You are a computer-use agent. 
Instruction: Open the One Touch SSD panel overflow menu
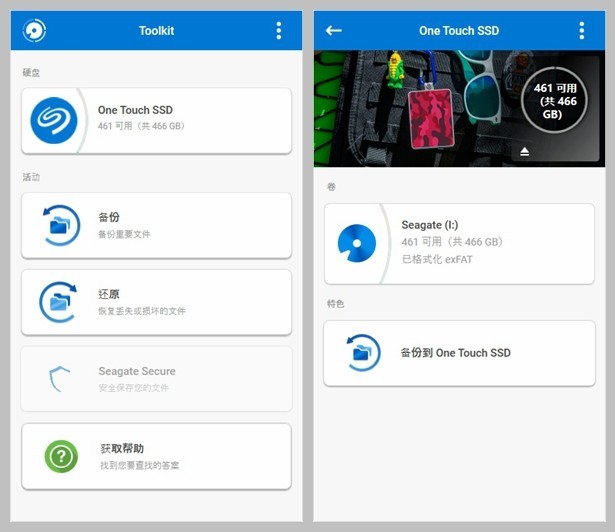pos(582,31)
